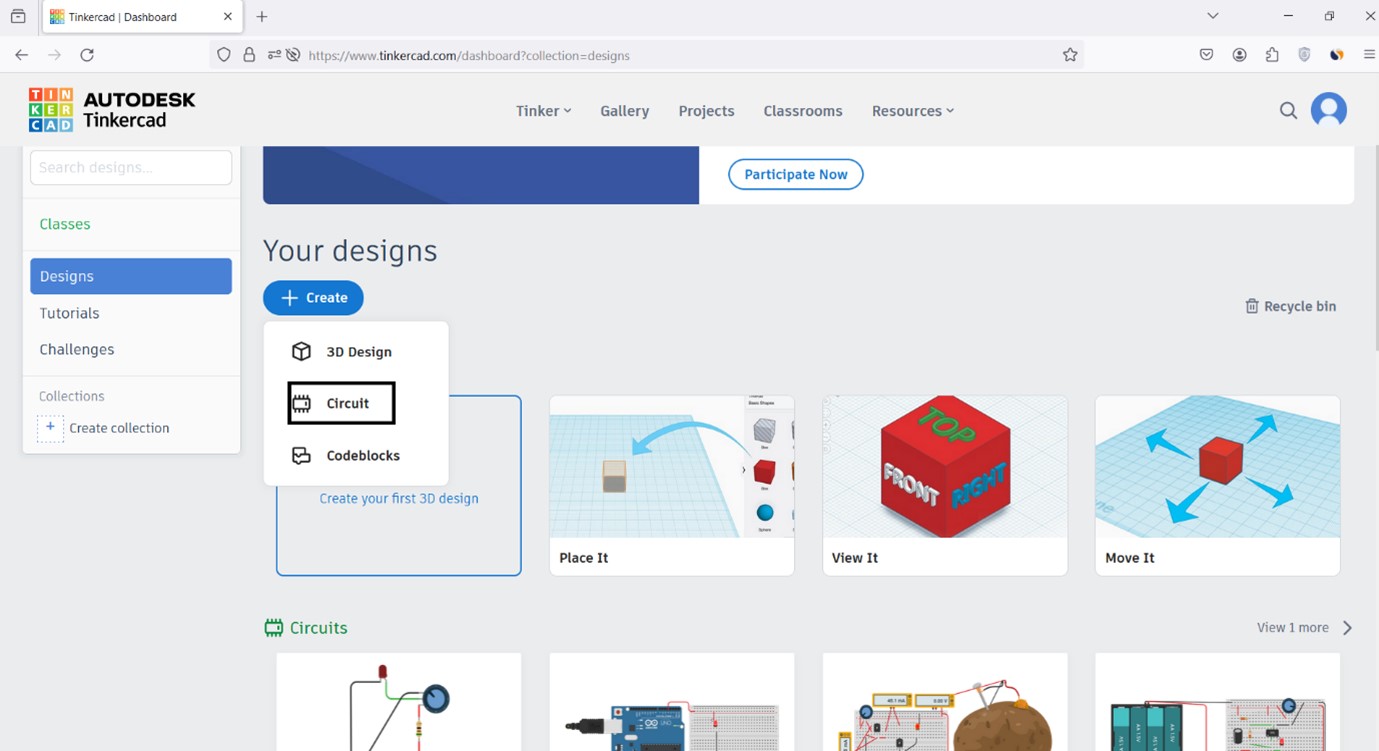Open the Projects nav item

[706, 111]
